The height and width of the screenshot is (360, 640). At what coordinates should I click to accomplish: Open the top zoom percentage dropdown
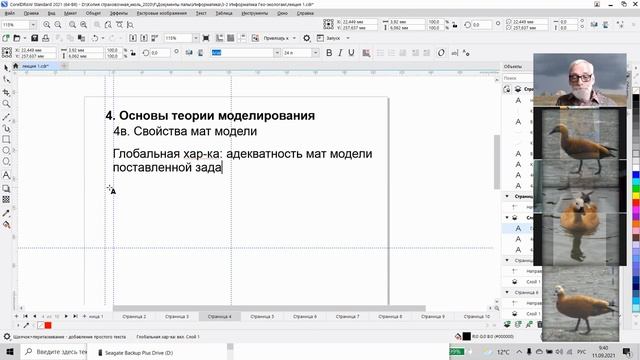coord(33,24)
